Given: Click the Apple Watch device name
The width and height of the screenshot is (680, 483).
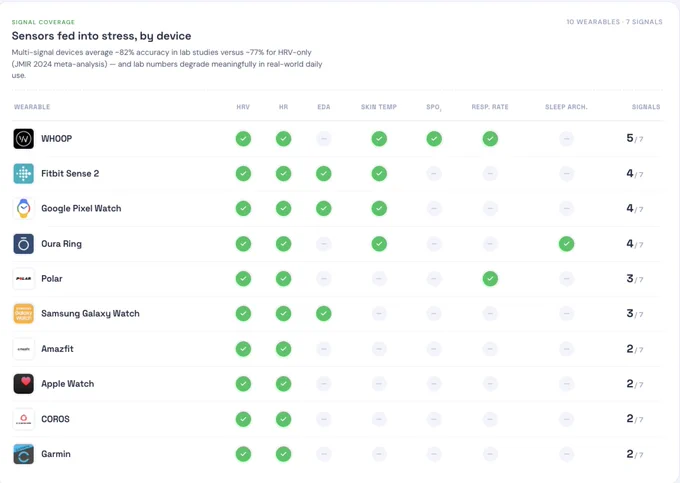Looking at the screenshot, I should [x=68, y=384].
